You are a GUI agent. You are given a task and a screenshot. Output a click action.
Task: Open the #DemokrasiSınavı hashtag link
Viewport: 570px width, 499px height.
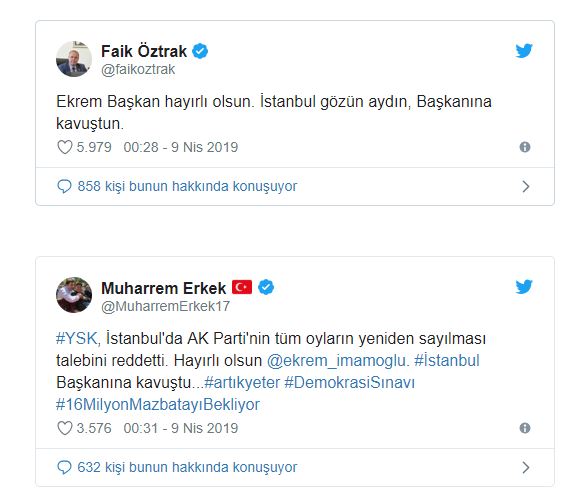tap(349, 382)
